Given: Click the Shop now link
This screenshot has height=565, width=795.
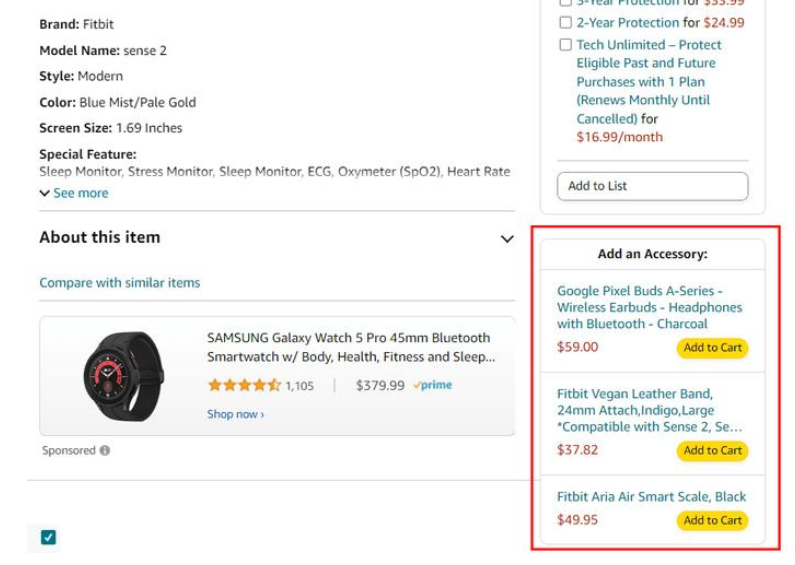Looking at the screenshot, I should [236, 414].
